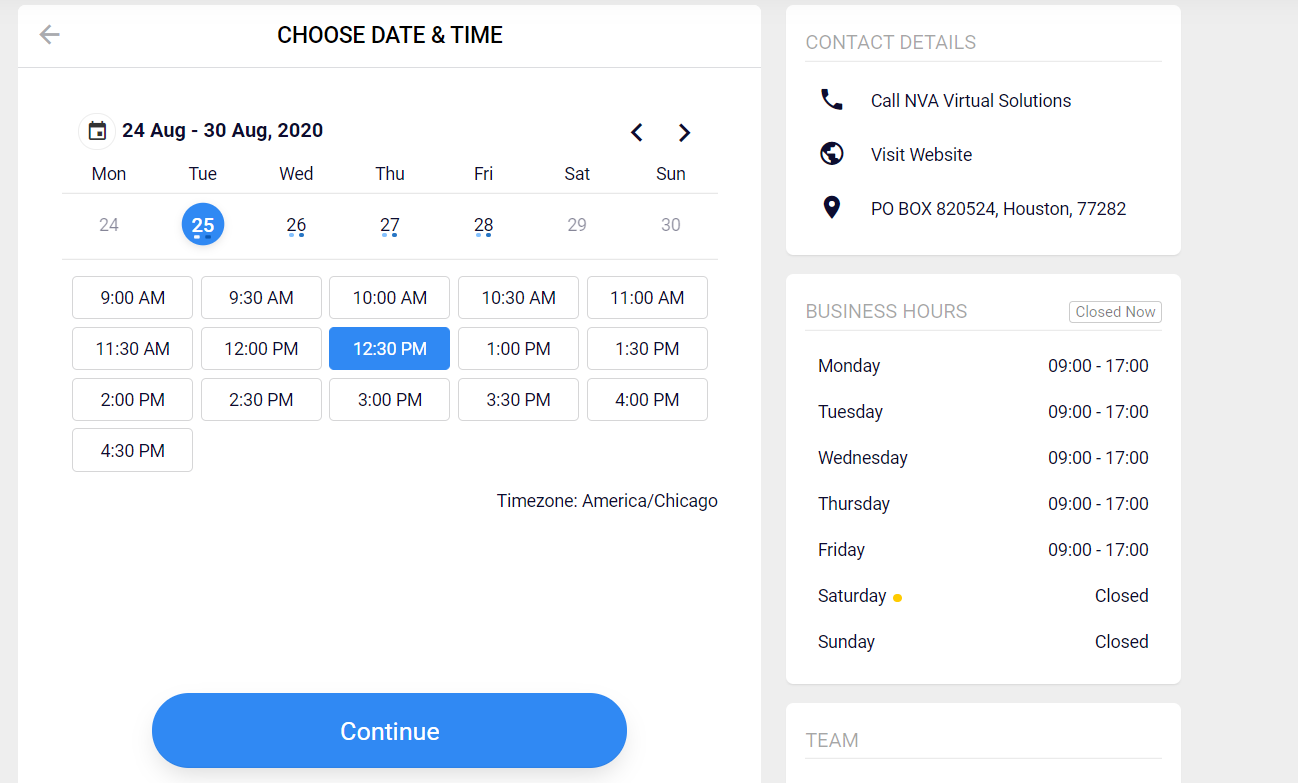
Task: Select Wednesday the 26th
Action: [296, 225]
